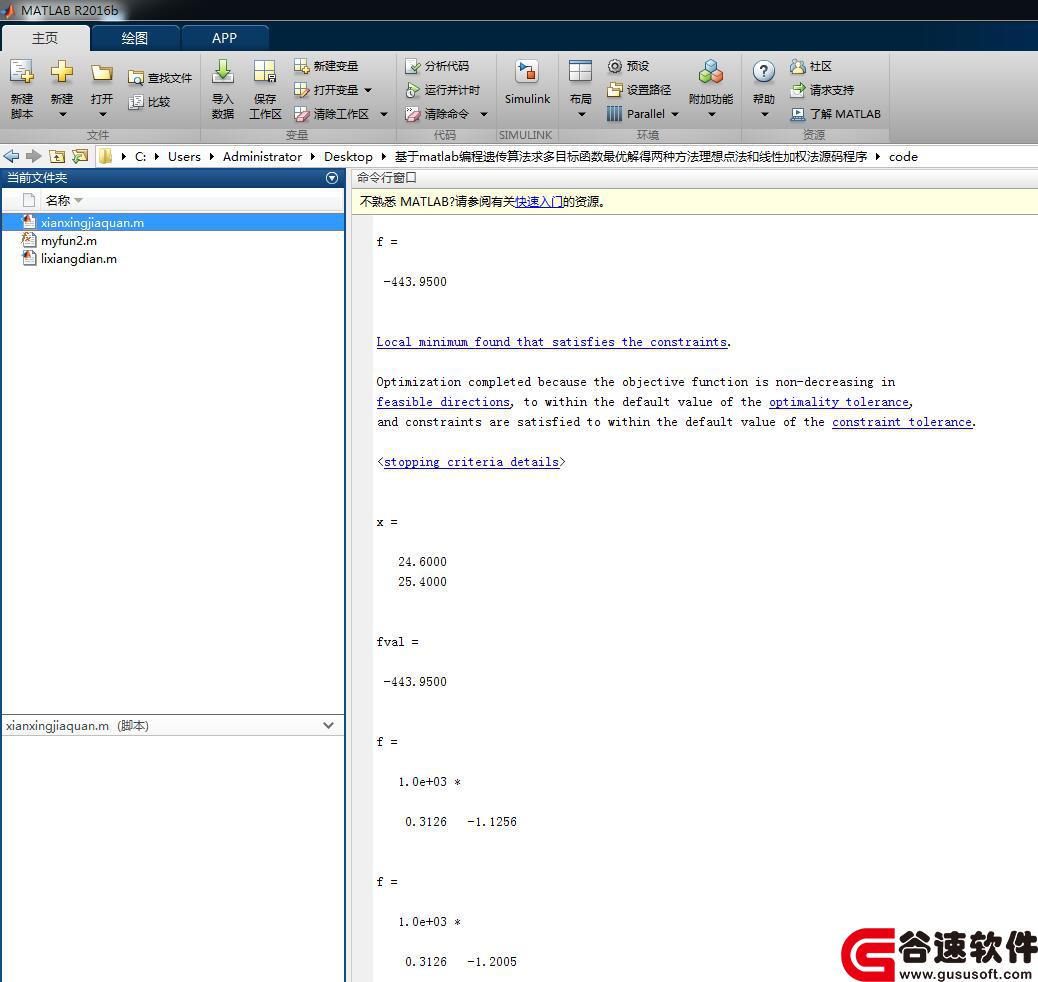Click the New Script (新建脚本) icon
Viewport: 1038px width, 982px height.
pos(21,72)
